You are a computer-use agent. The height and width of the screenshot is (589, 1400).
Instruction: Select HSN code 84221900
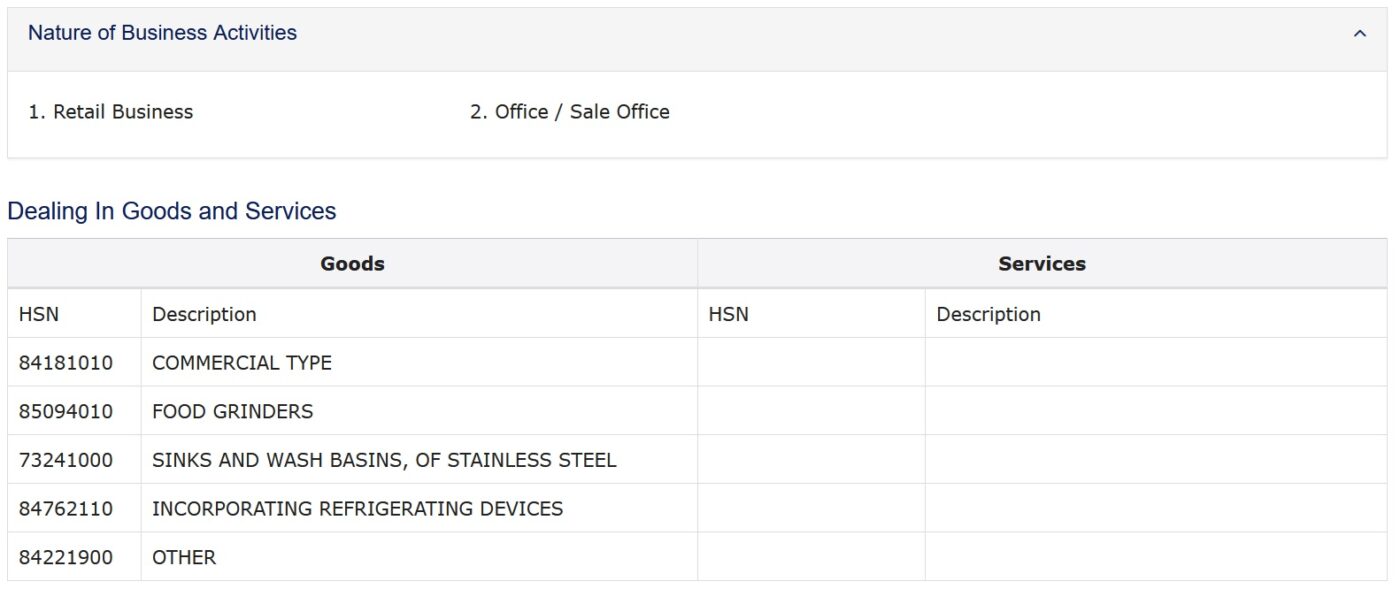tap(66, 557)
